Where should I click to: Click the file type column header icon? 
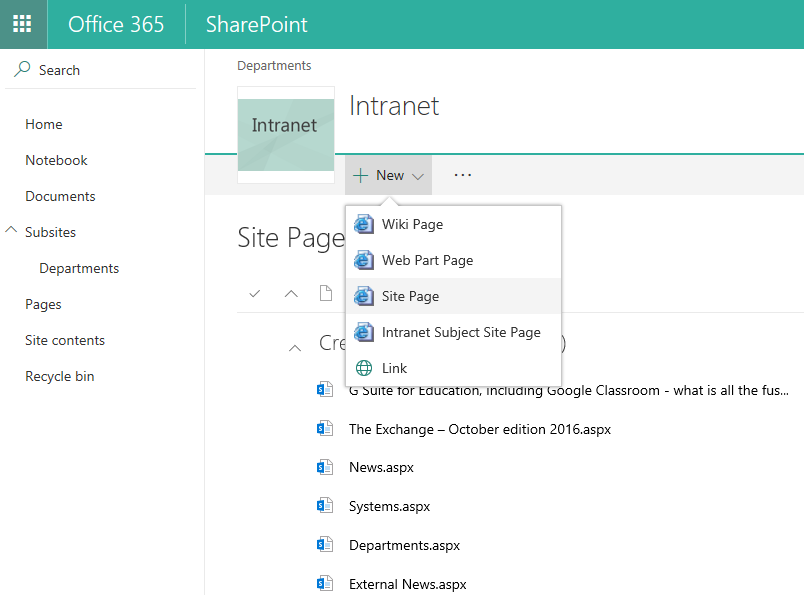click(326, 293)
